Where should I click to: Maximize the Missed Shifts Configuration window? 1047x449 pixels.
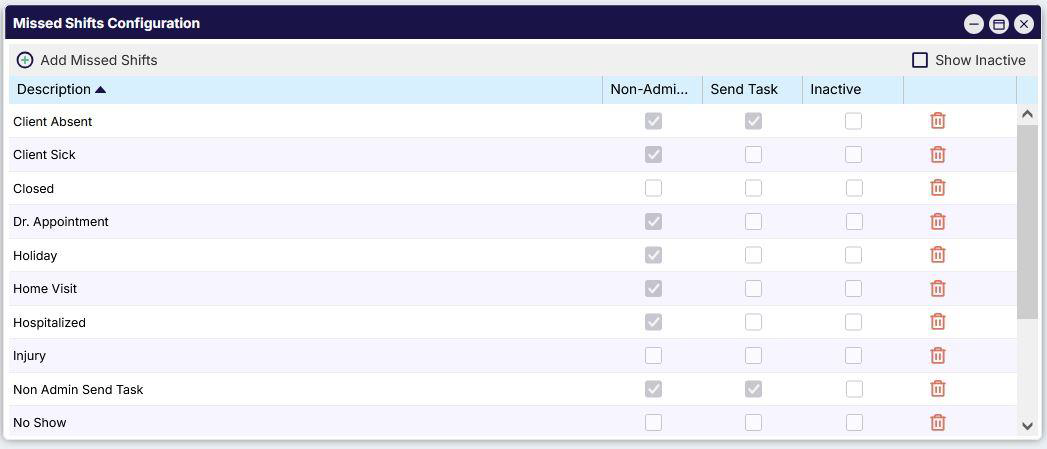click(999, 24)
